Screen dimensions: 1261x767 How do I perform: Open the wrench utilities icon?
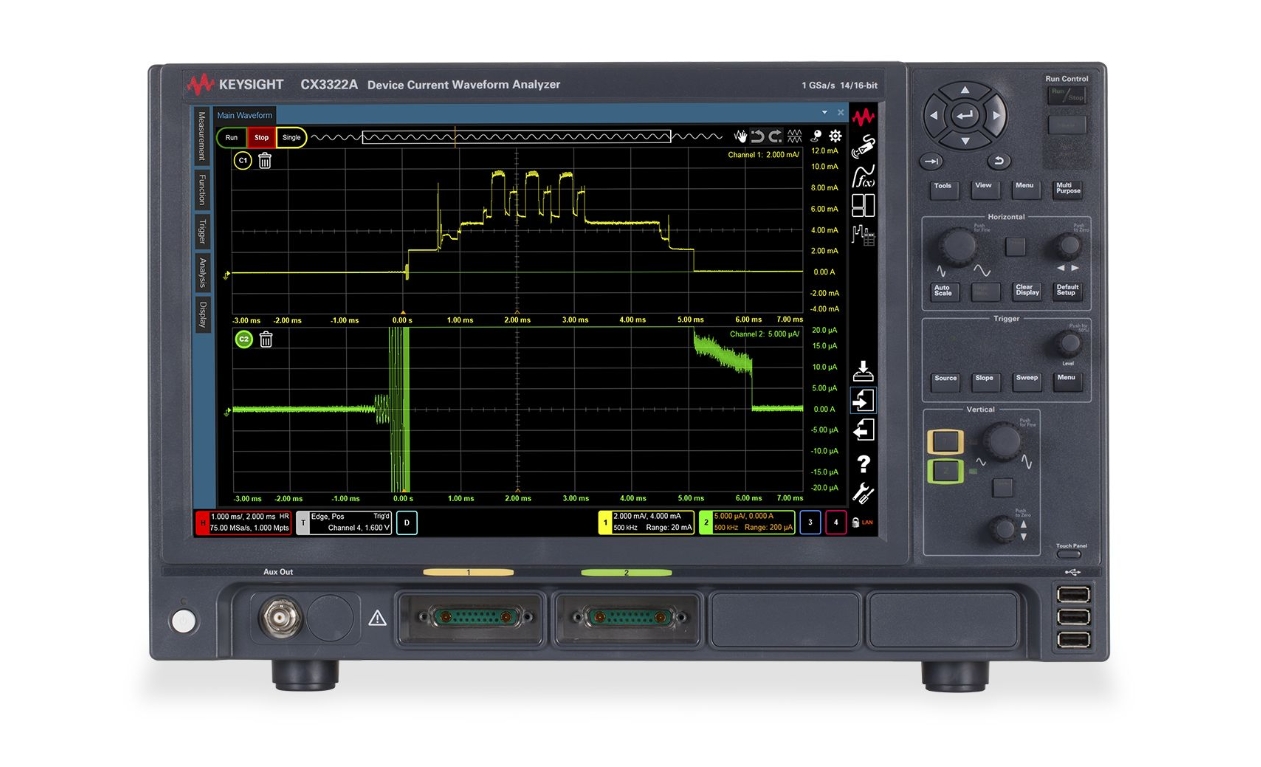[863, 493]
